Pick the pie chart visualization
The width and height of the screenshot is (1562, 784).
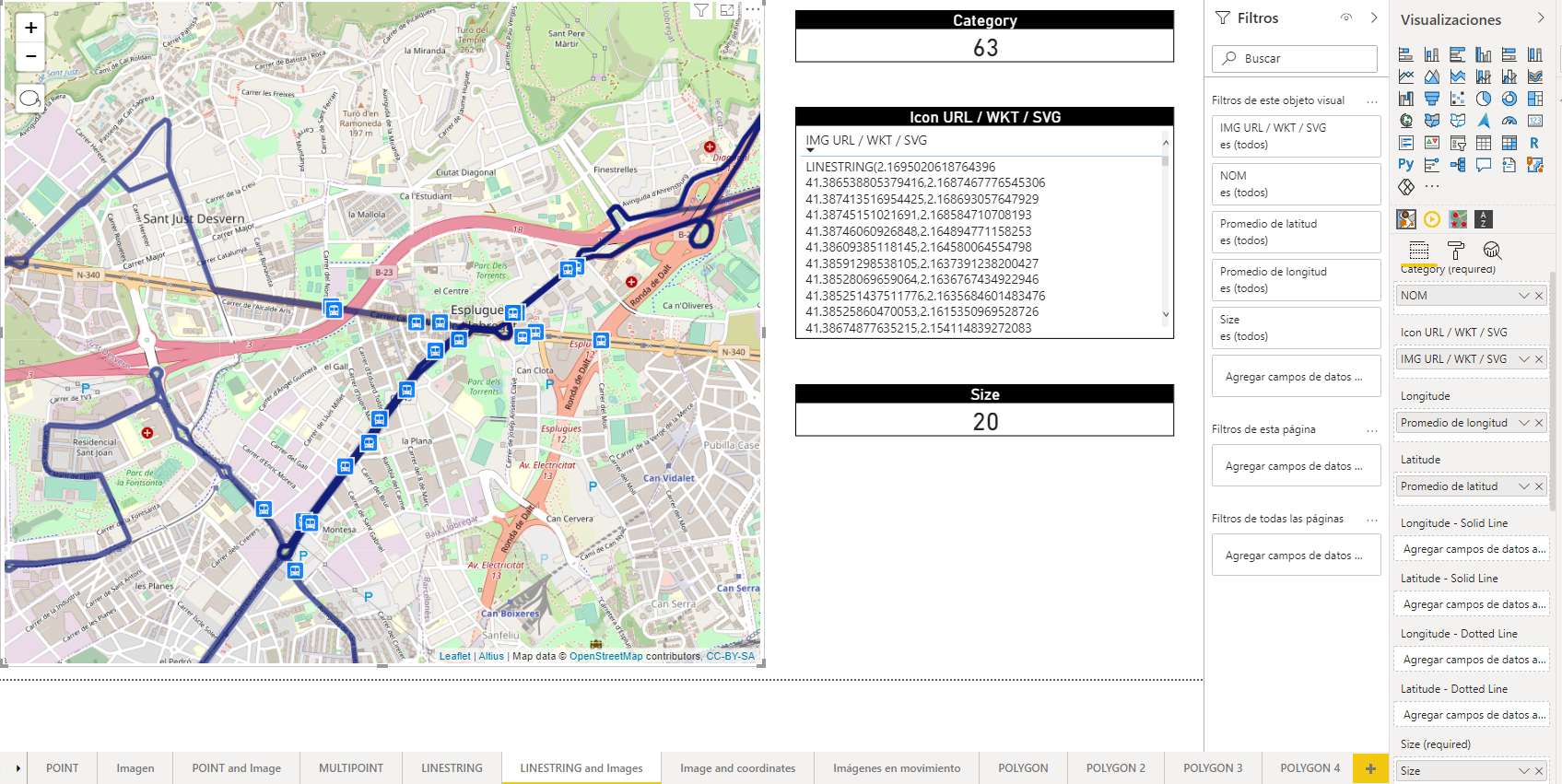pyautogui.click(x=1483, y=99)
